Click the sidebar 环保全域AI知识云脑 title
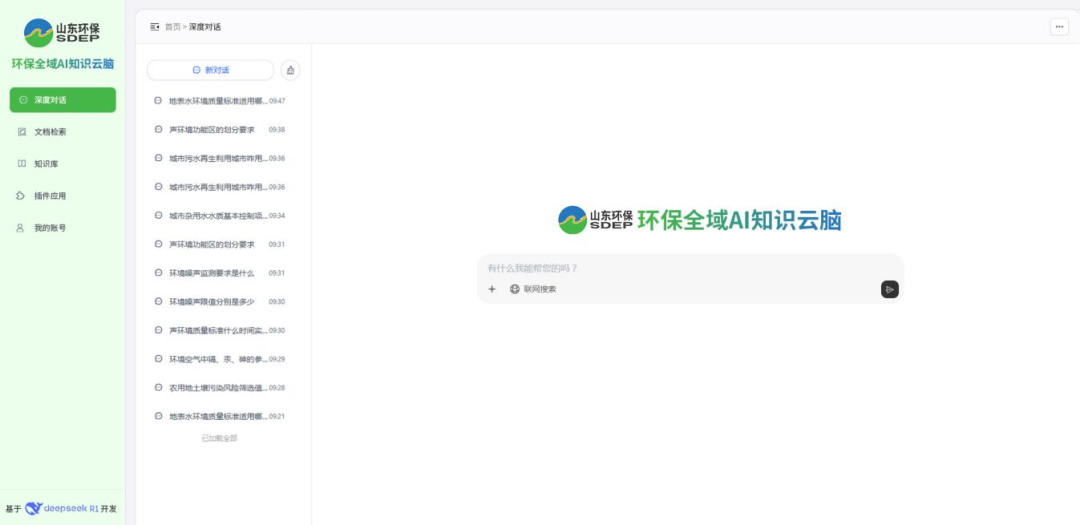 pos(63,63)
